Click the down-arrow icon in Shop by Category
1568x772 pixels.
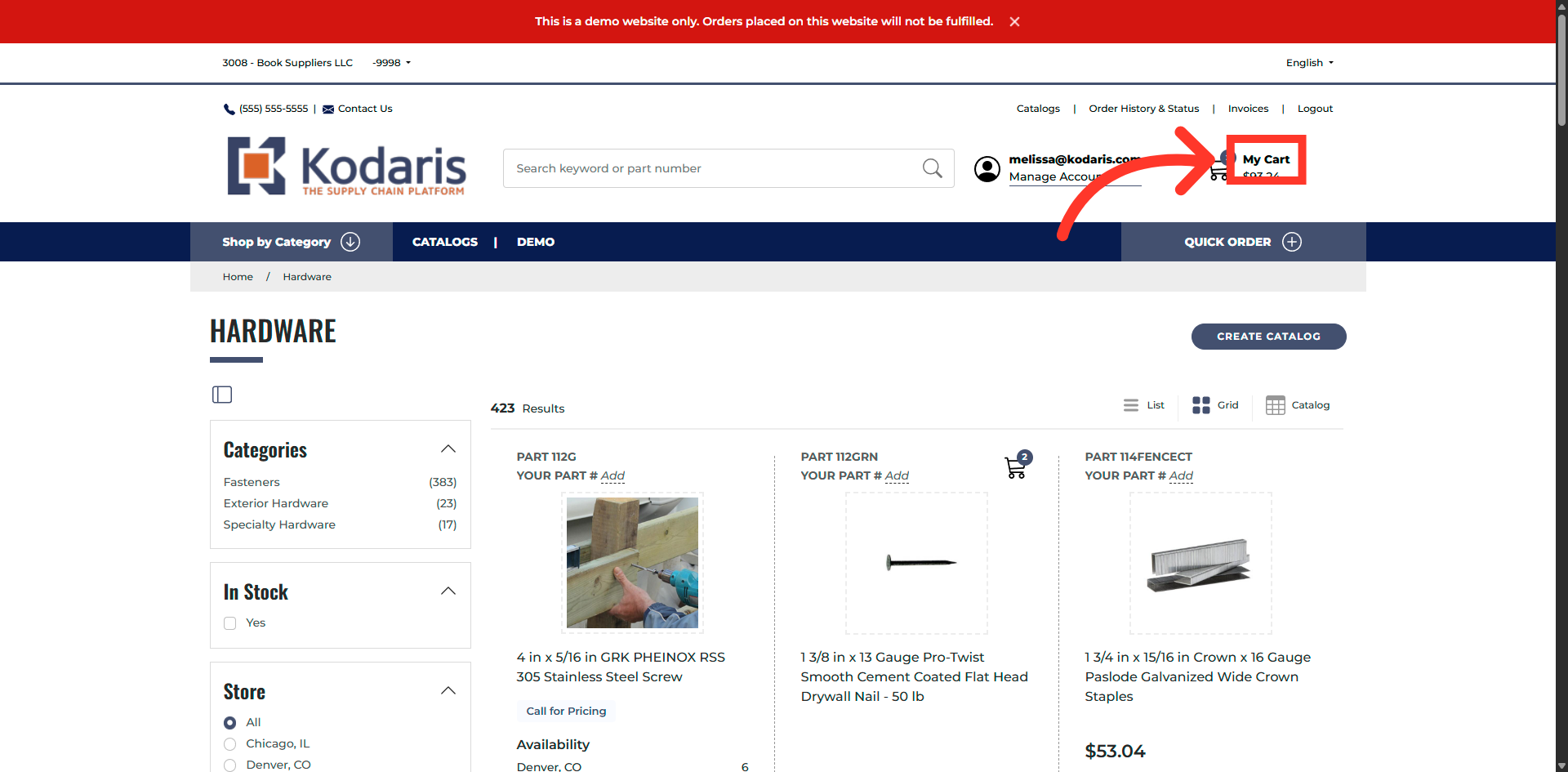350,242
